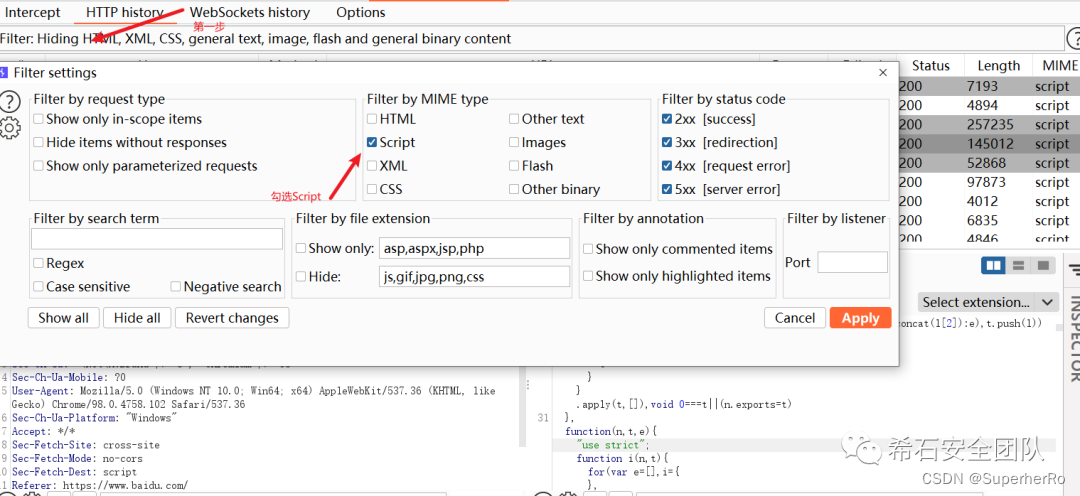
Task: Switch to top-bottom stacked layout icon
Action: click(1018, 265)
